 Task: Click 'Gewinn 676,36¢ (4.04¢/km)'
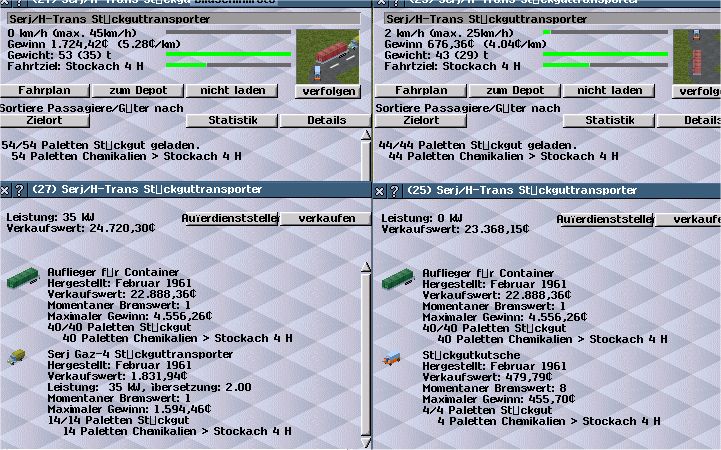click(465, 44)
